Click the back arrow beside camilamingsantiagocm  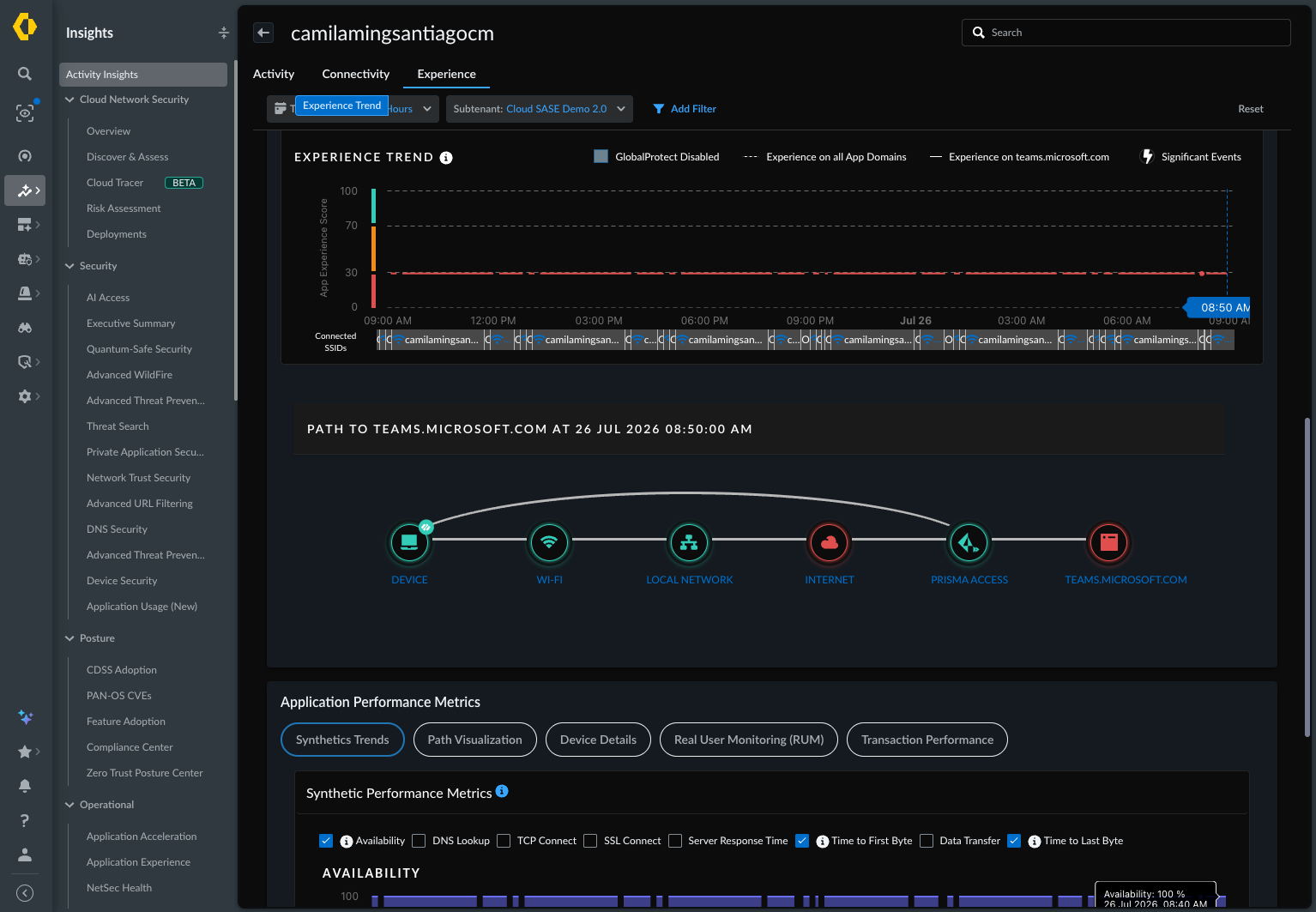[x=263, y=33]
